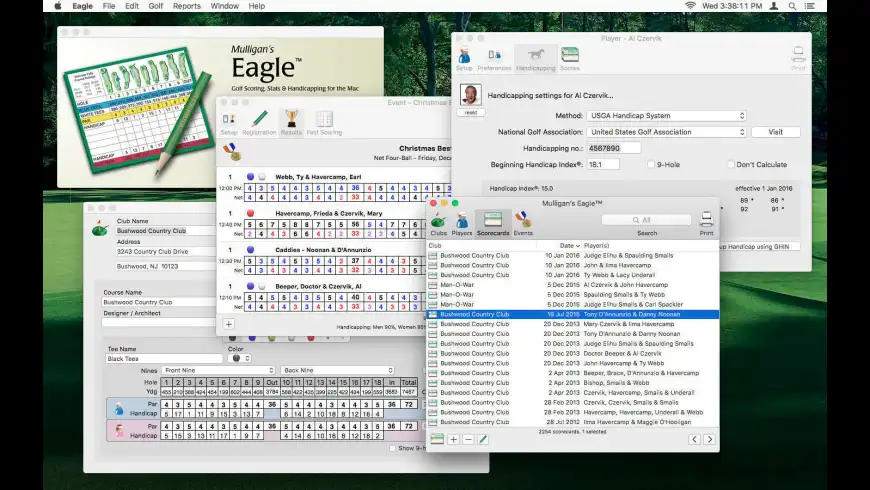Add a team with plus button in Event window

point(229,324)
